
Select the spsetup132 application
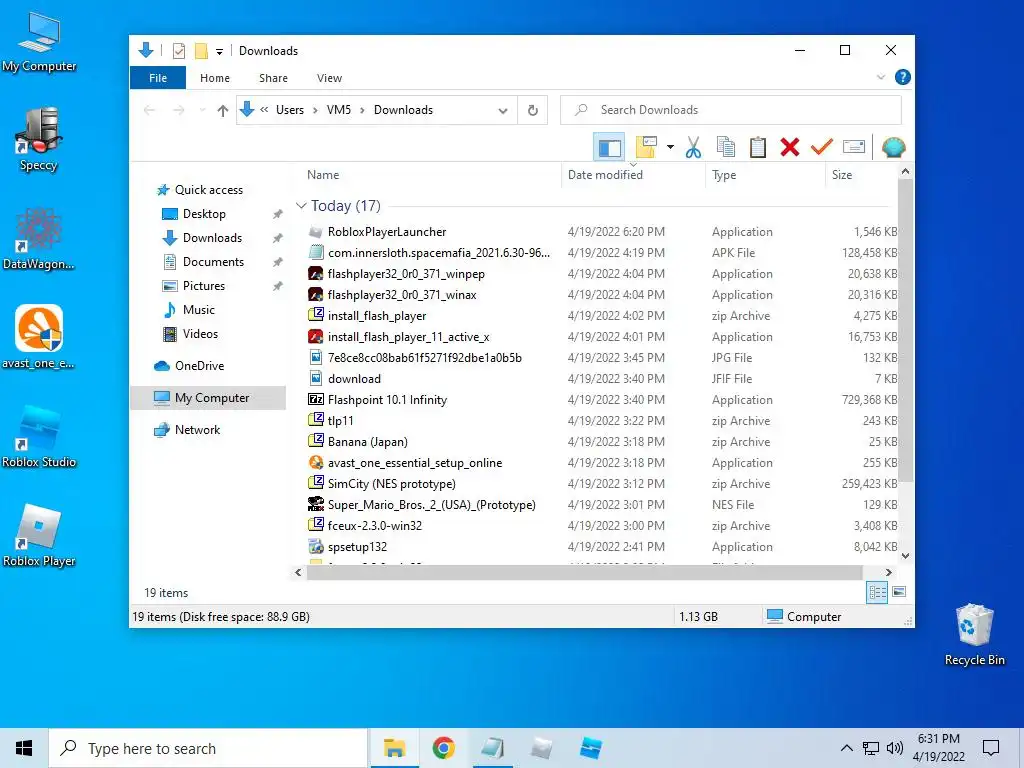click(357, 547)
